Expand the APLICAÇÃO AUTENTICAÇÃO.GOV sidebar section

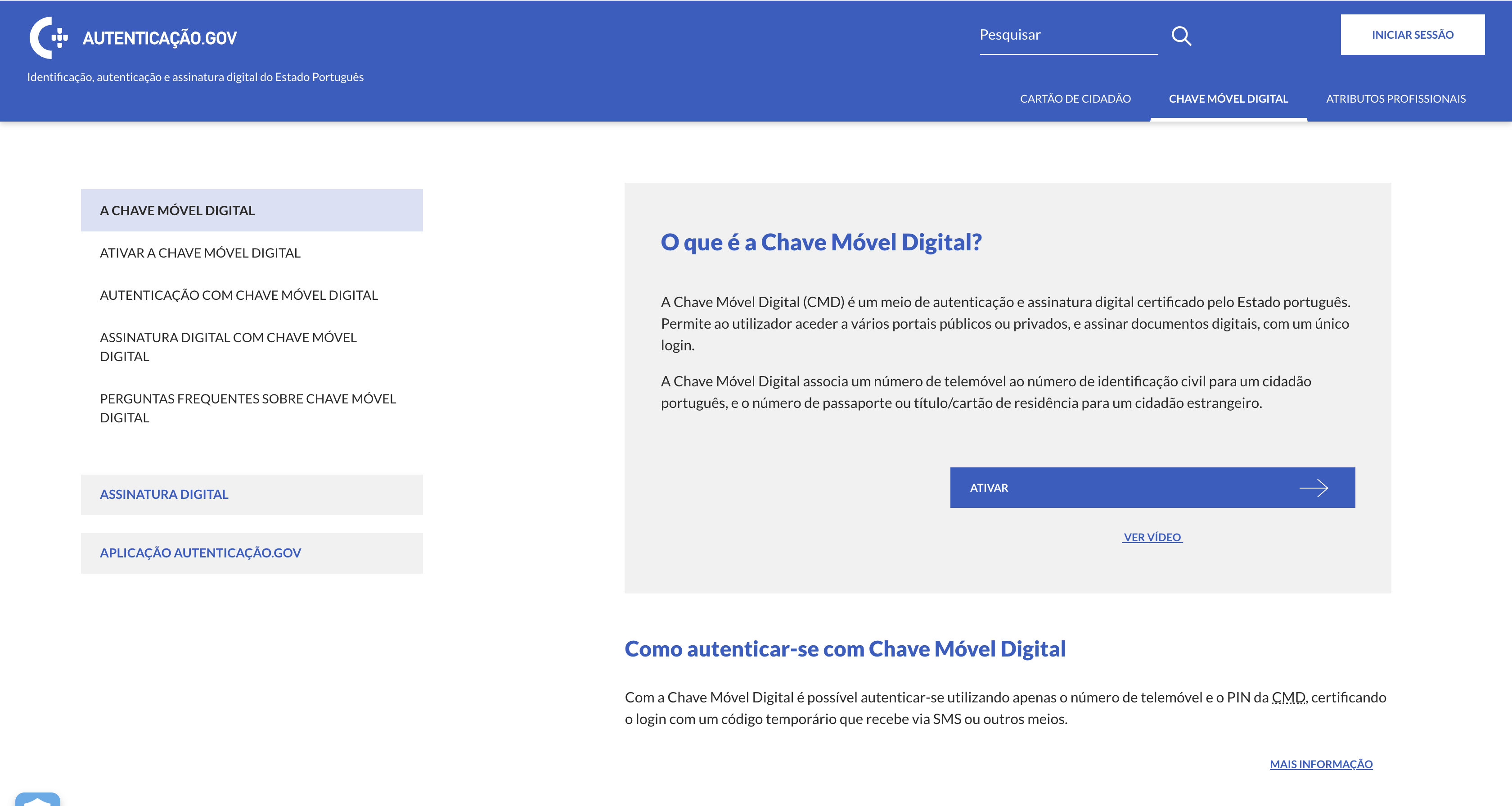pyautogui.click(x=201, y=552)
